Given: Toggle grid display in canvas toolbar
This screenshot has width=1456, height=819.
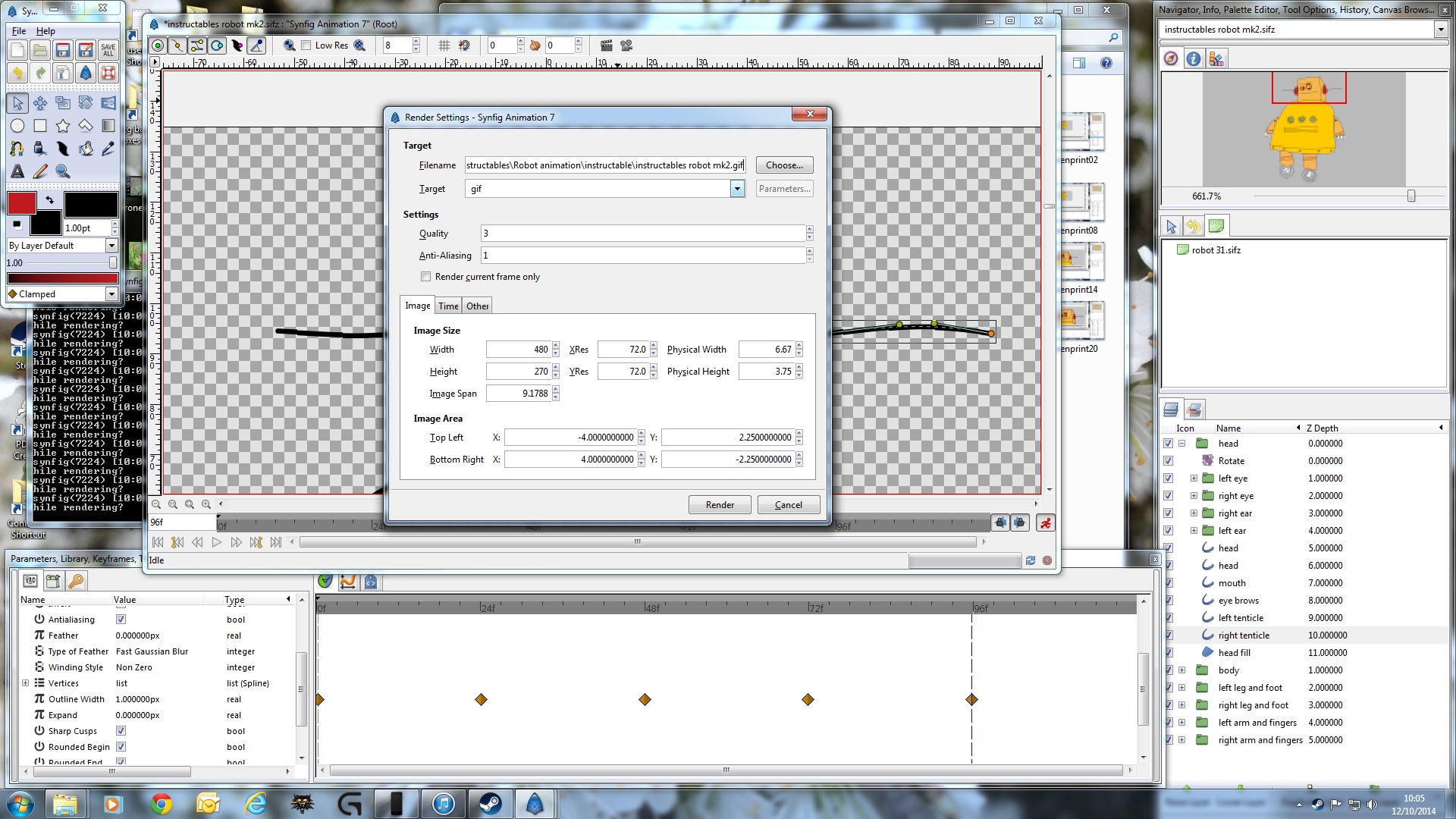Looking at the screenshot, I should pyautogui.click(x=444, y=45).
